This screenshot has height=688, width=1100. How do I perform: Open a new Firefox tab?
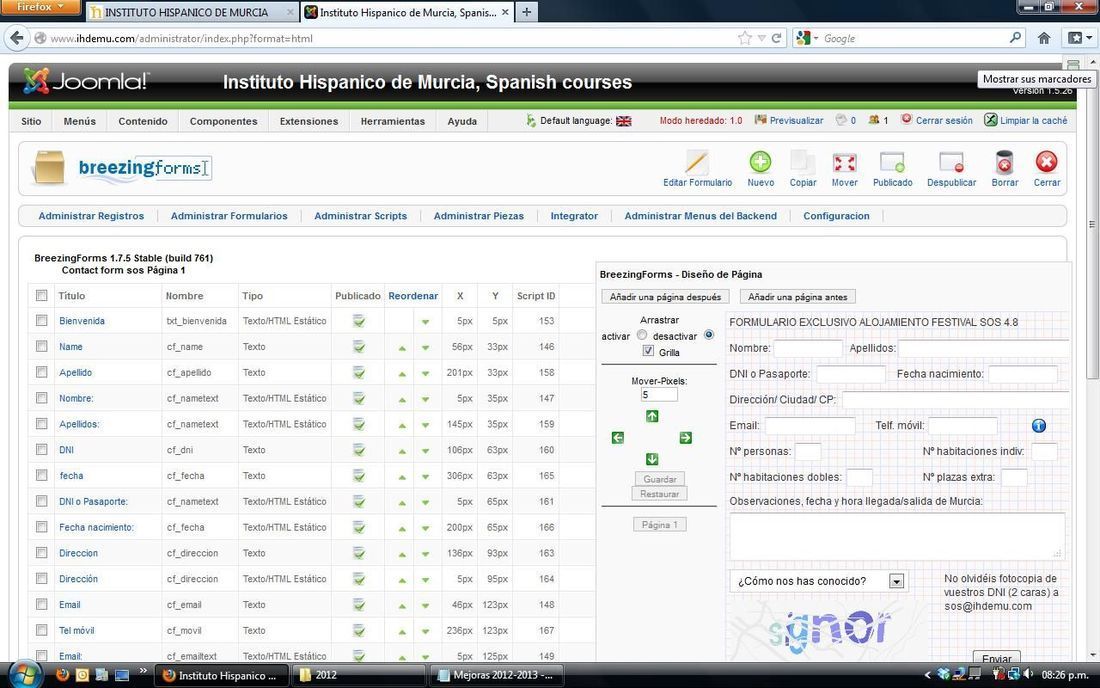526,12
